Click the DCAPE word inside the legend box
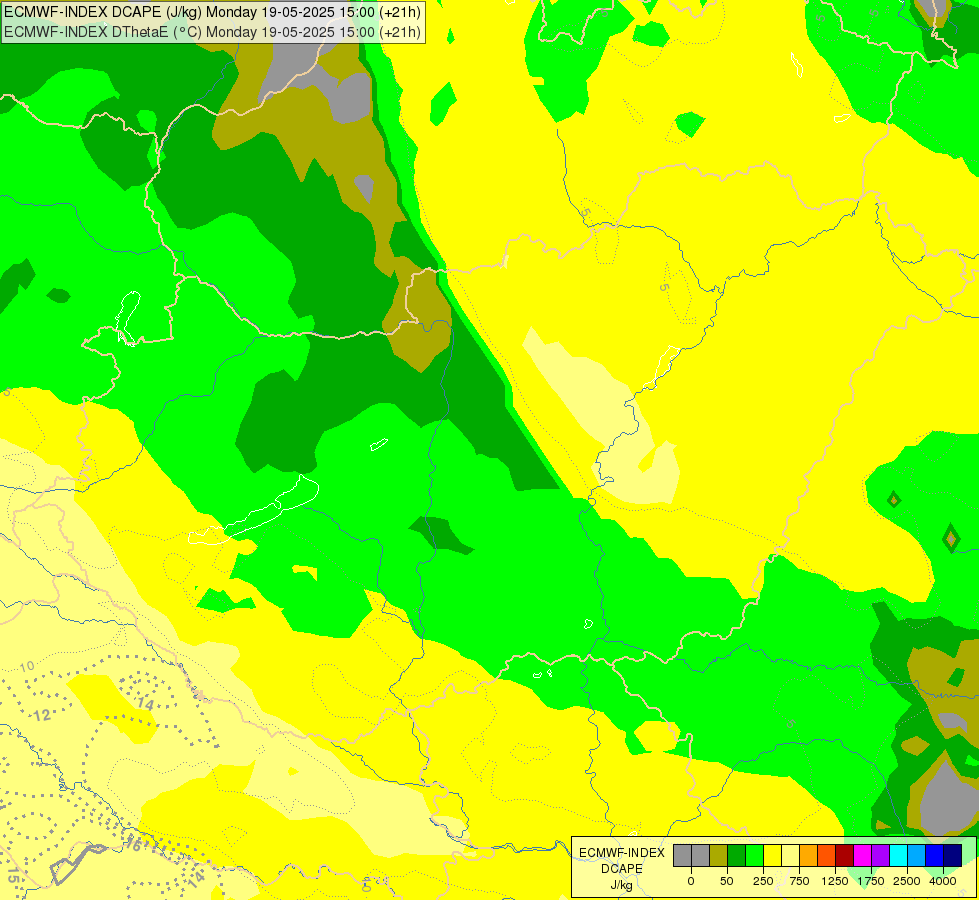 [622, 869]
